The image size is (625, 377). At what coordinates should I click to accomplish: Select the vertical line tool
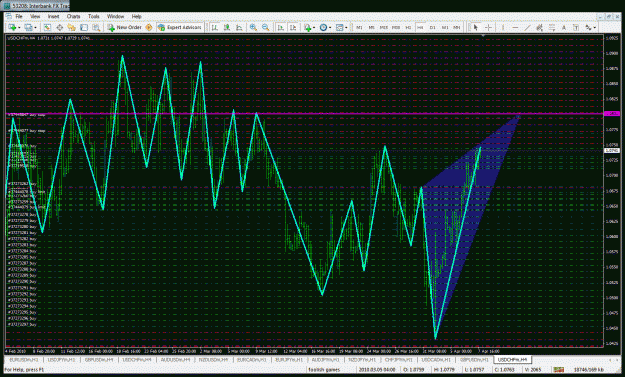(503, 27)
